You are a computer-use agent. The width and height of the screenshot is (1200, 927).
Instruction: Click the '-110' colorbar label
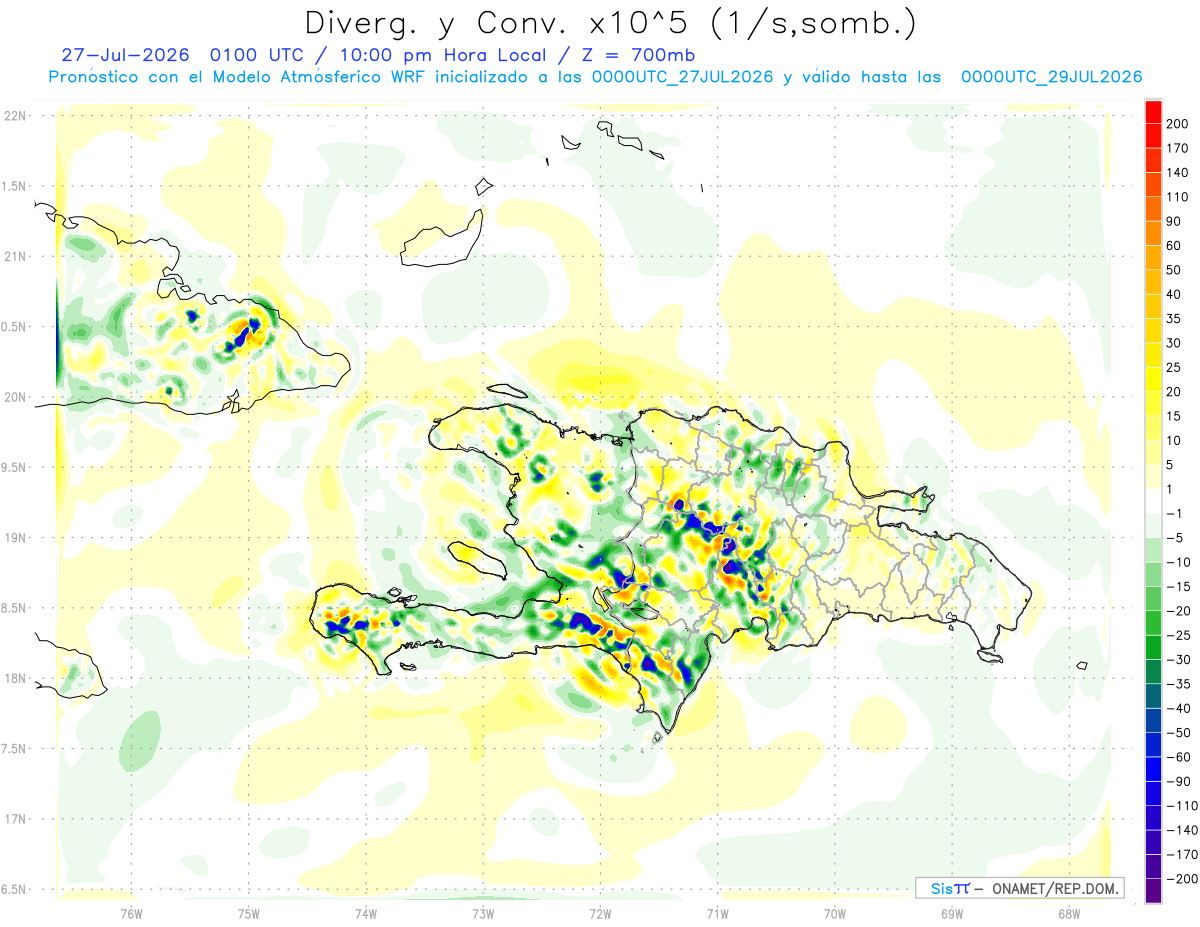point(1181,805)
